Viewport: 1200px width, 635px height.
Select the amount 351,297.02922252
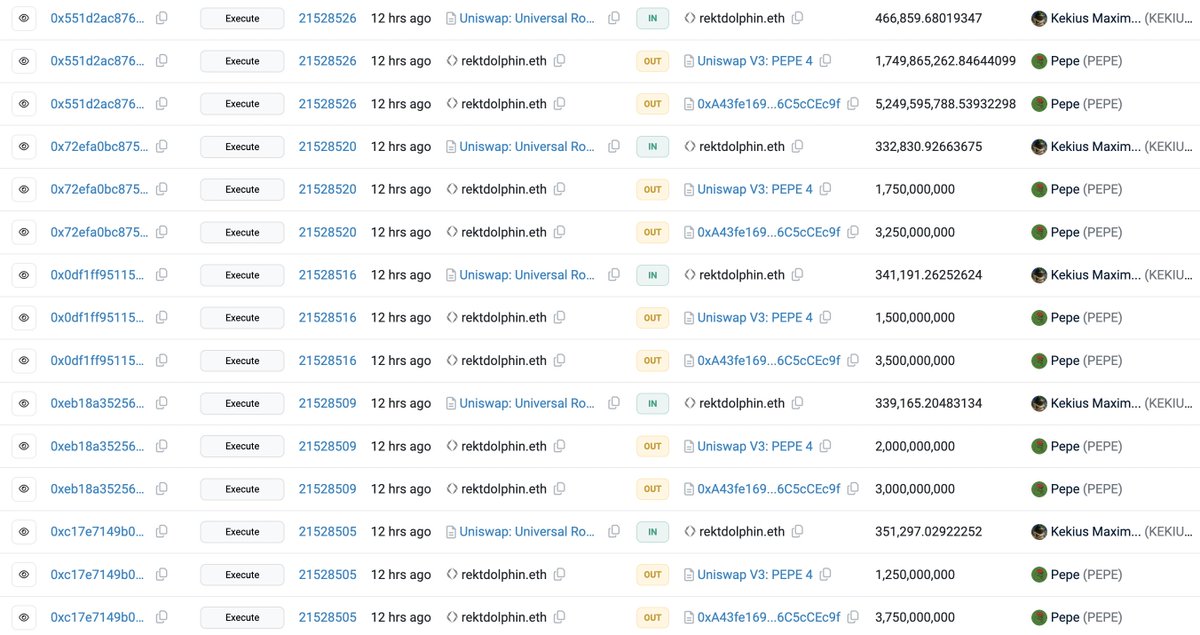928,532
